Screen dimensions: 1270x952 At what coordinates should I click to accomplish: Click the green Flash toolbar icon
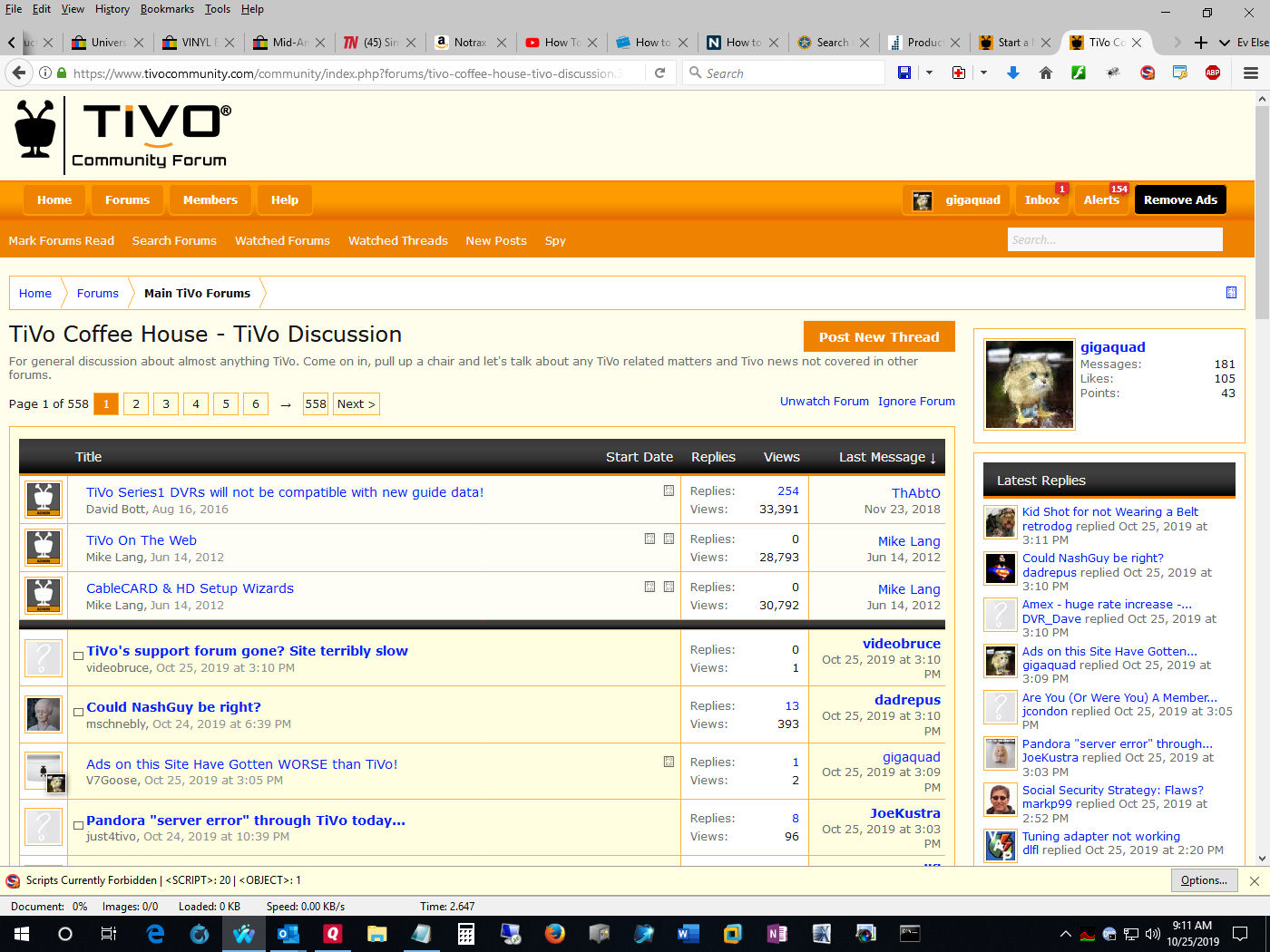click(1079, 73)
